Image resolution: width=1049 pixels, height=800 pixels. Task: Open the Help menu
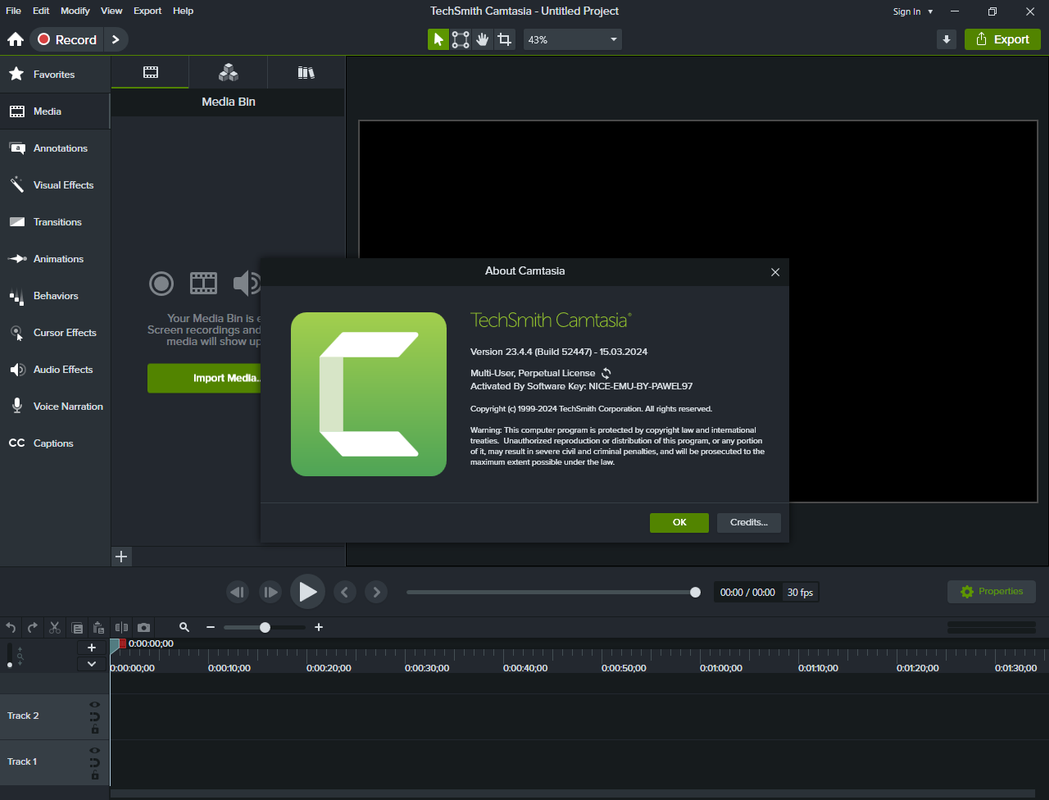(x=183, y=11)
